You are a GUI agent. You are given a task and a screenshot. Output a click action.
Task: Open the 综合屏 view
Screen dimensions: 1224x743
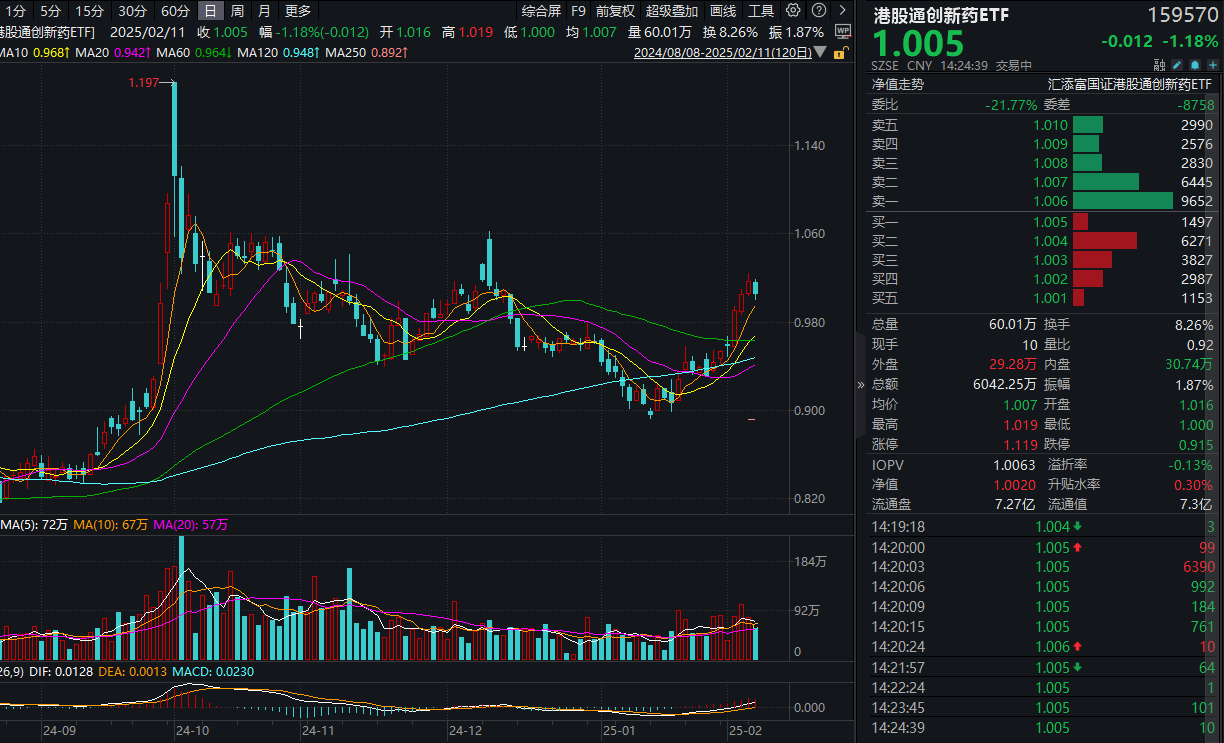[540, 11]
